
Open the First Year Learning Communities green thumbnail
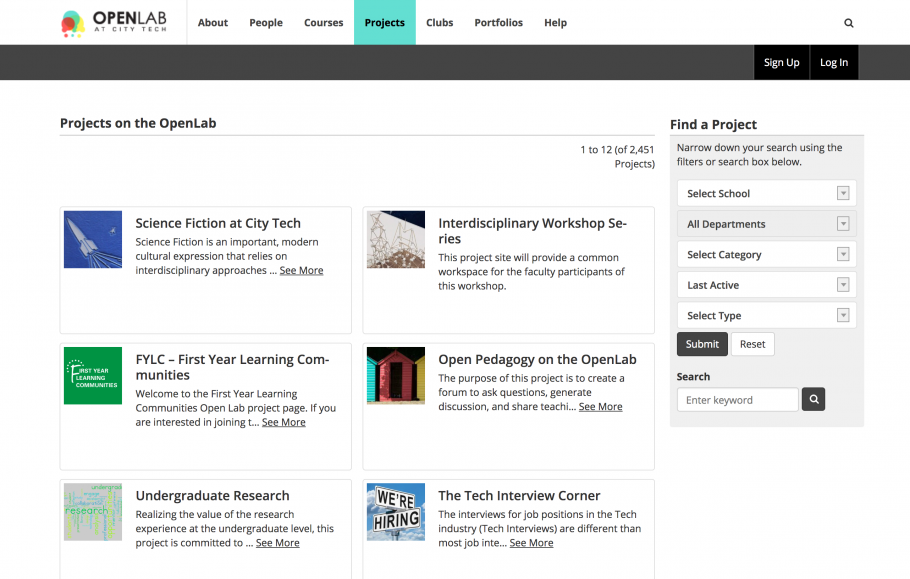pos(93,375)
